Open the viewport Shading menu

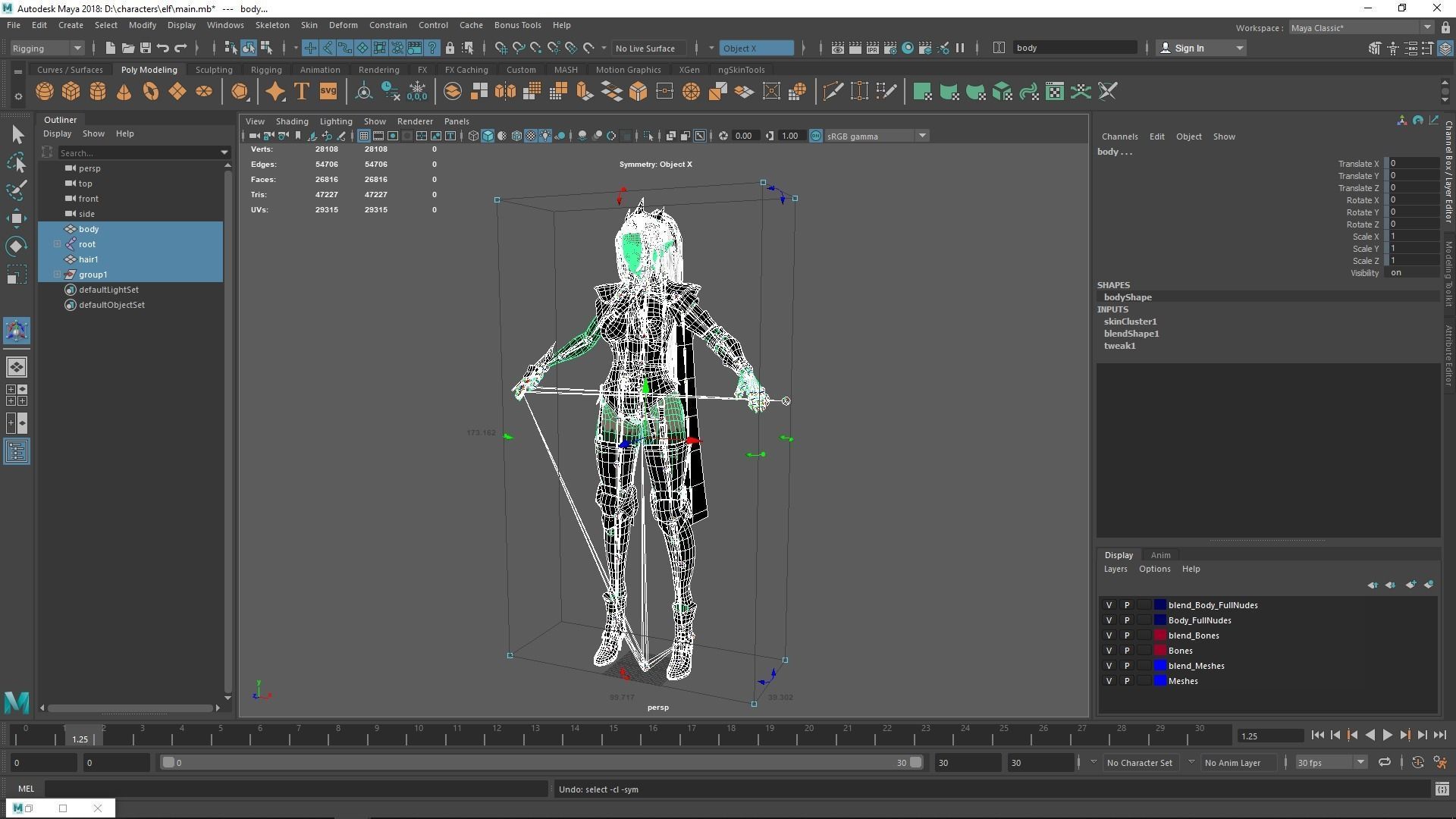pyautogui.click(x=291, y=121)
